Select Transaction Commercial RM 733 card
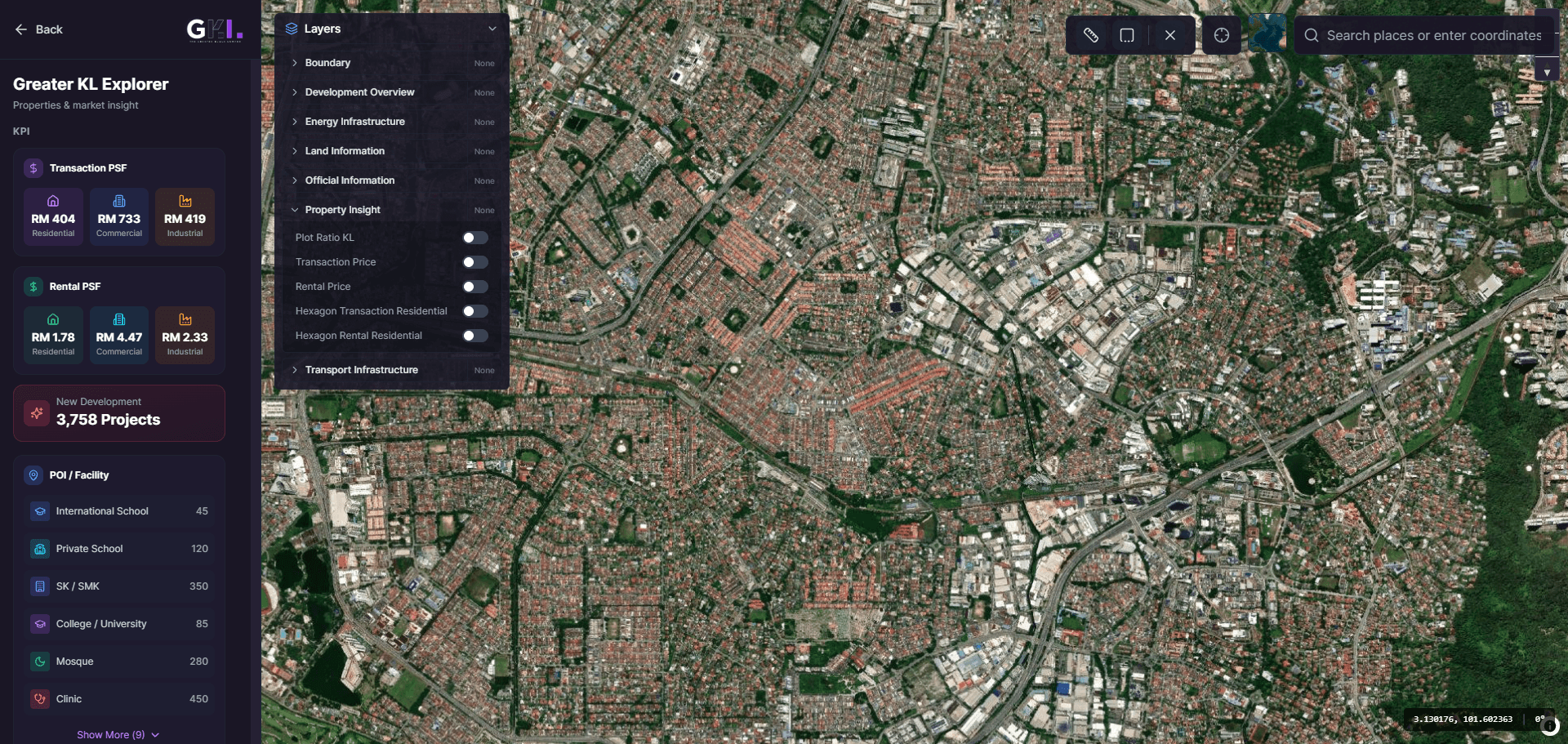This screenshot has height=744, width=1568. (119, 217)
